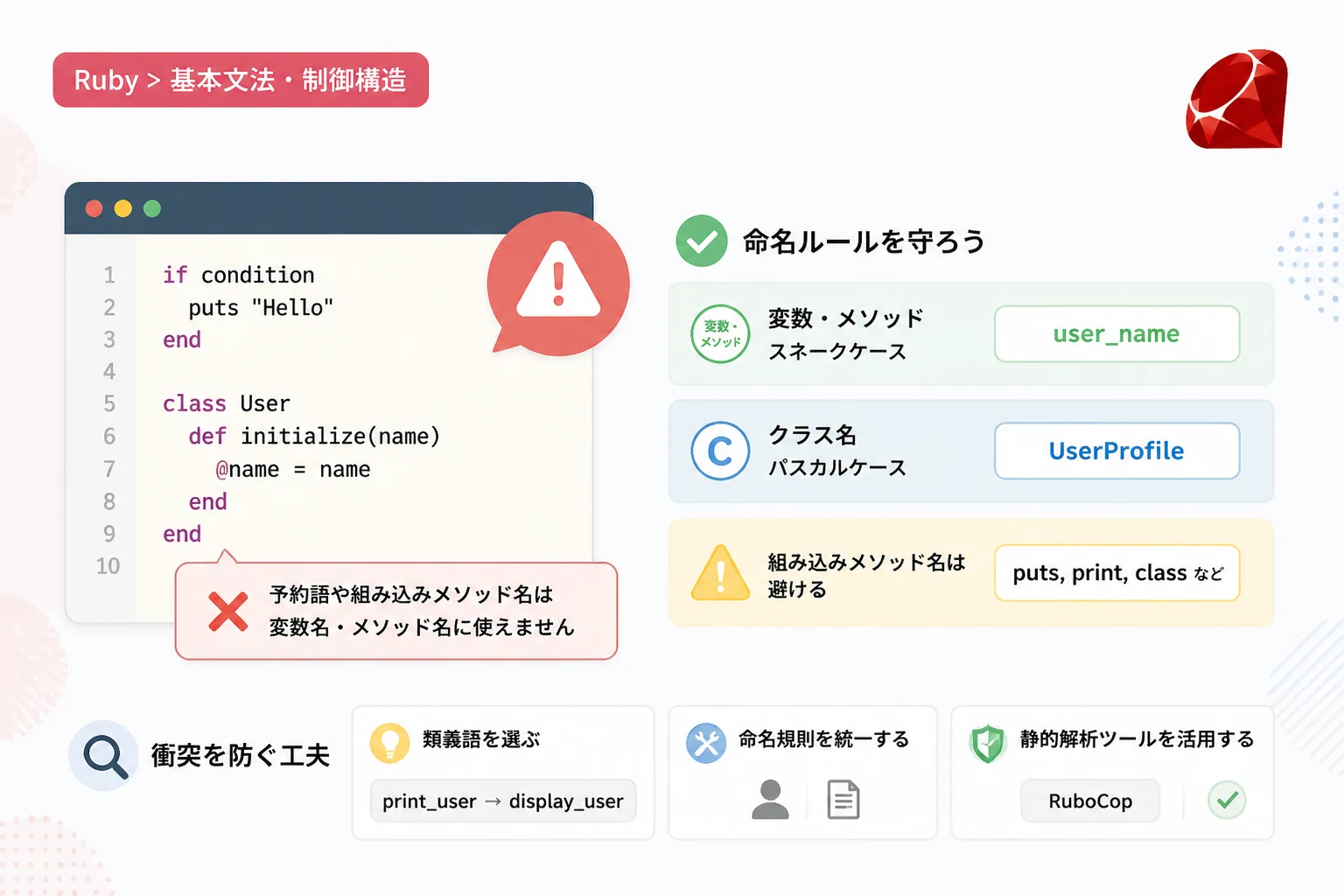Click code line 'puts "Hello"'
Screen dimensions: 1344x896
[x=261, y=308]
